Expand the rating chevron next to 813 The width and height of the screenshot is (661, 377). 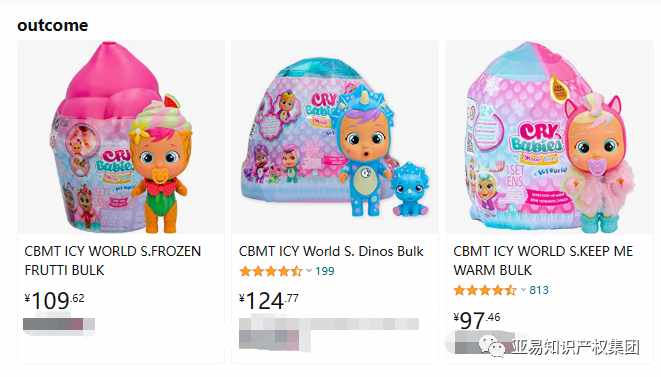click(x=523, y=290)
